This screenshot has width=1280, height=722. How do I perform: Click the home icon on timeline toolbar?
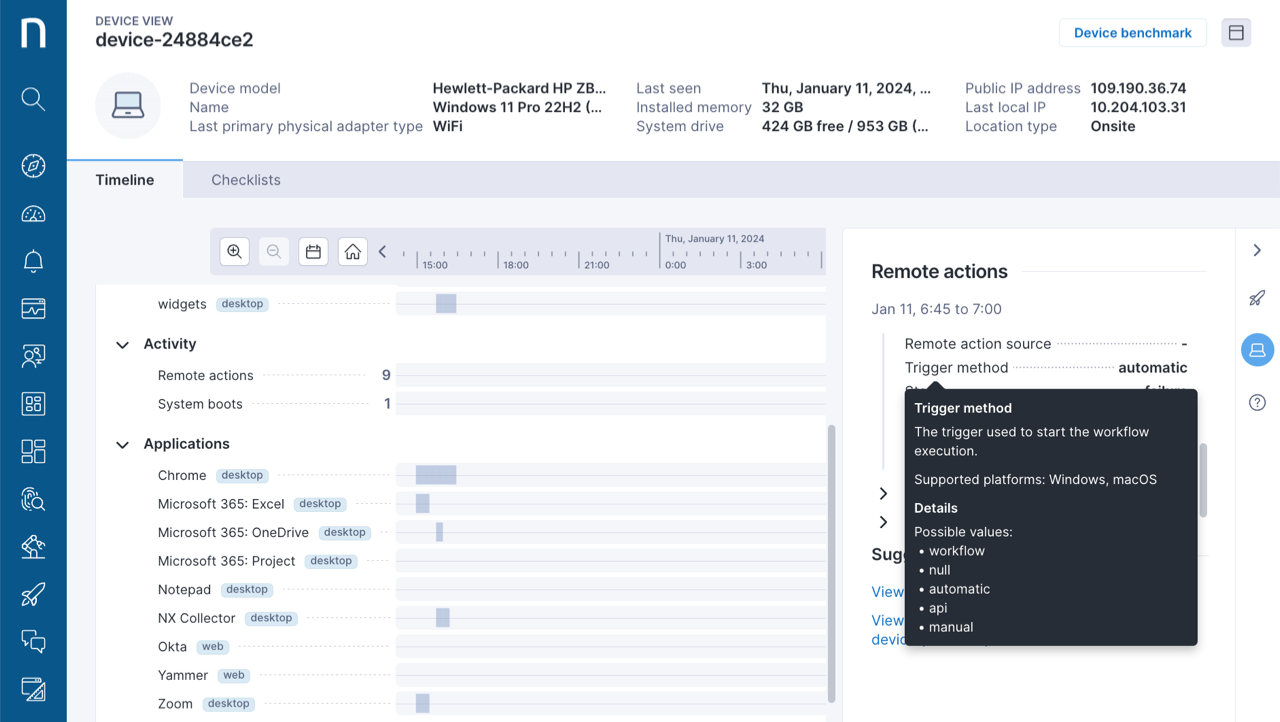tap(352, 252)
